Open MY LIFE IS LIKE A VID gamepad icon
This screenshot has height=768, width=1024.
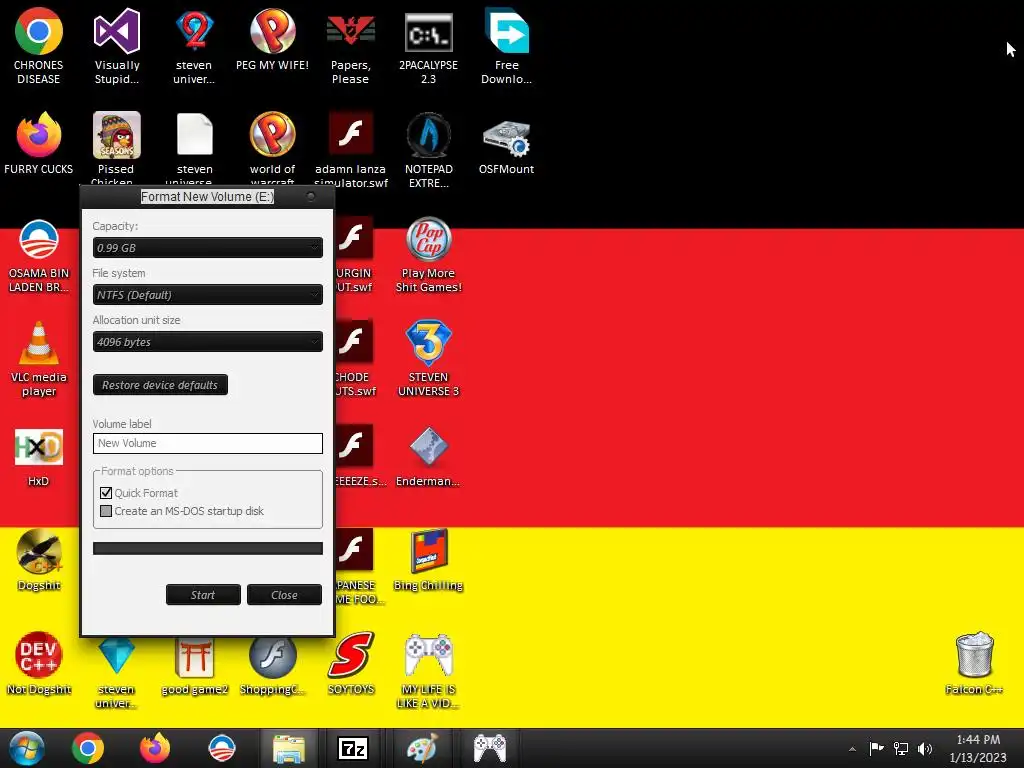[428, 670]
